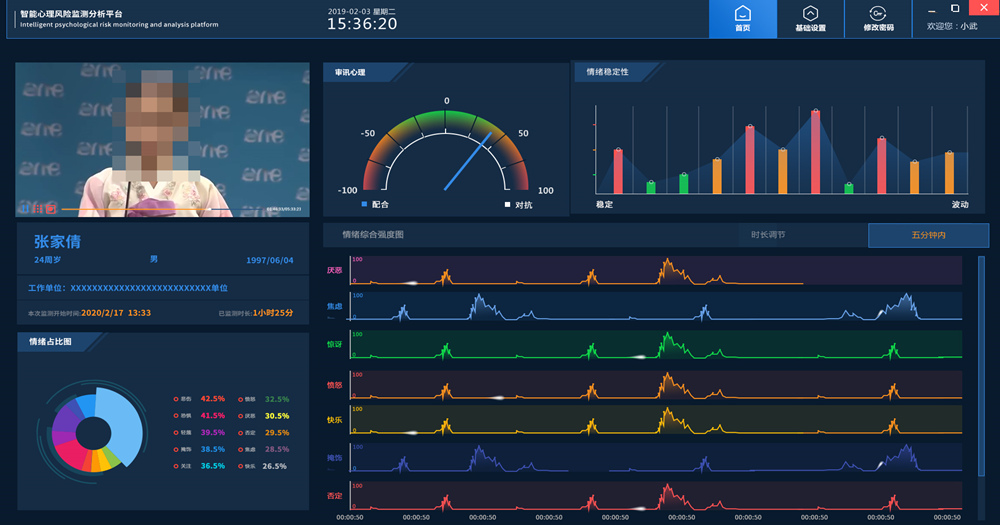Click the dark center of the donut chart

click(94, 434)
